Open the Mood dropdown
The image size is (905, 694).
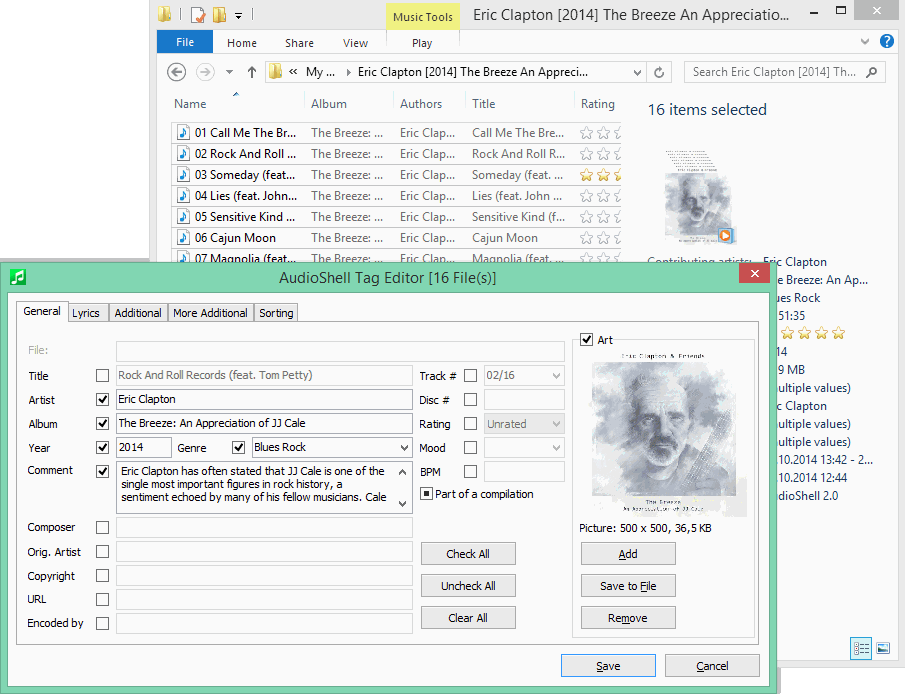(556, 447)
